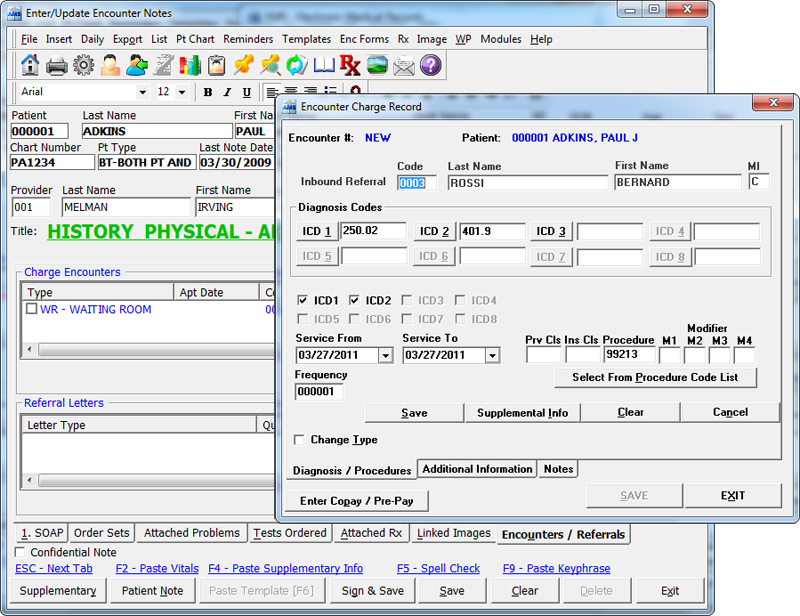This screenshot has height=616, width=800.
Task: Open the Templates menu
Action: point(306,39)
